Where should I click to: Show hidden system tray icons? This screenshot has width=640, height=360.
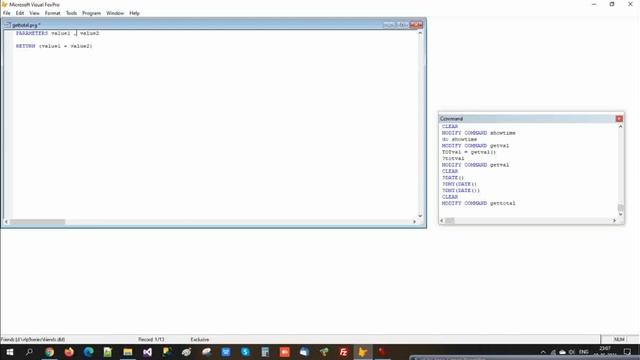point(543,352)
